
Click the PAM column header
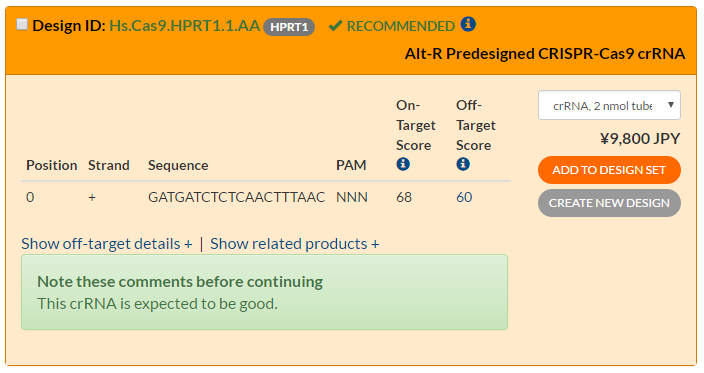point(351,165)
